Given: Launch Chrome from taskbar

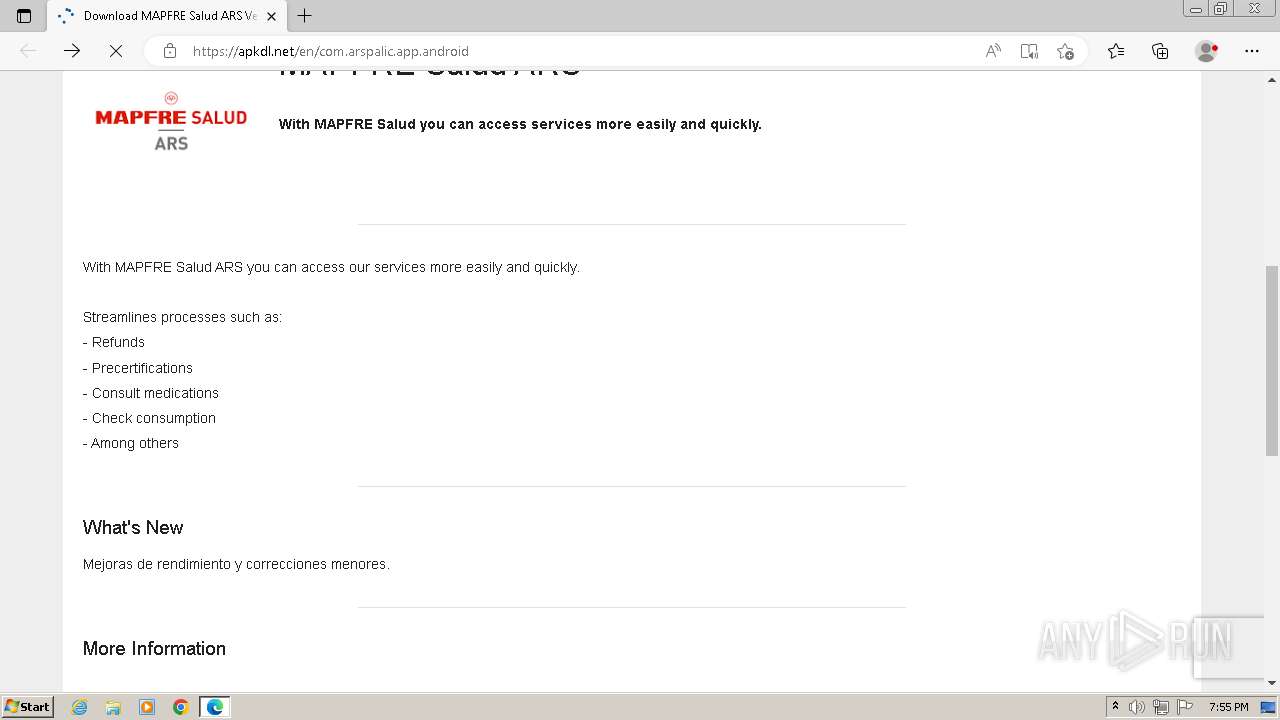Looking at the screenshot, I should 181,707.
